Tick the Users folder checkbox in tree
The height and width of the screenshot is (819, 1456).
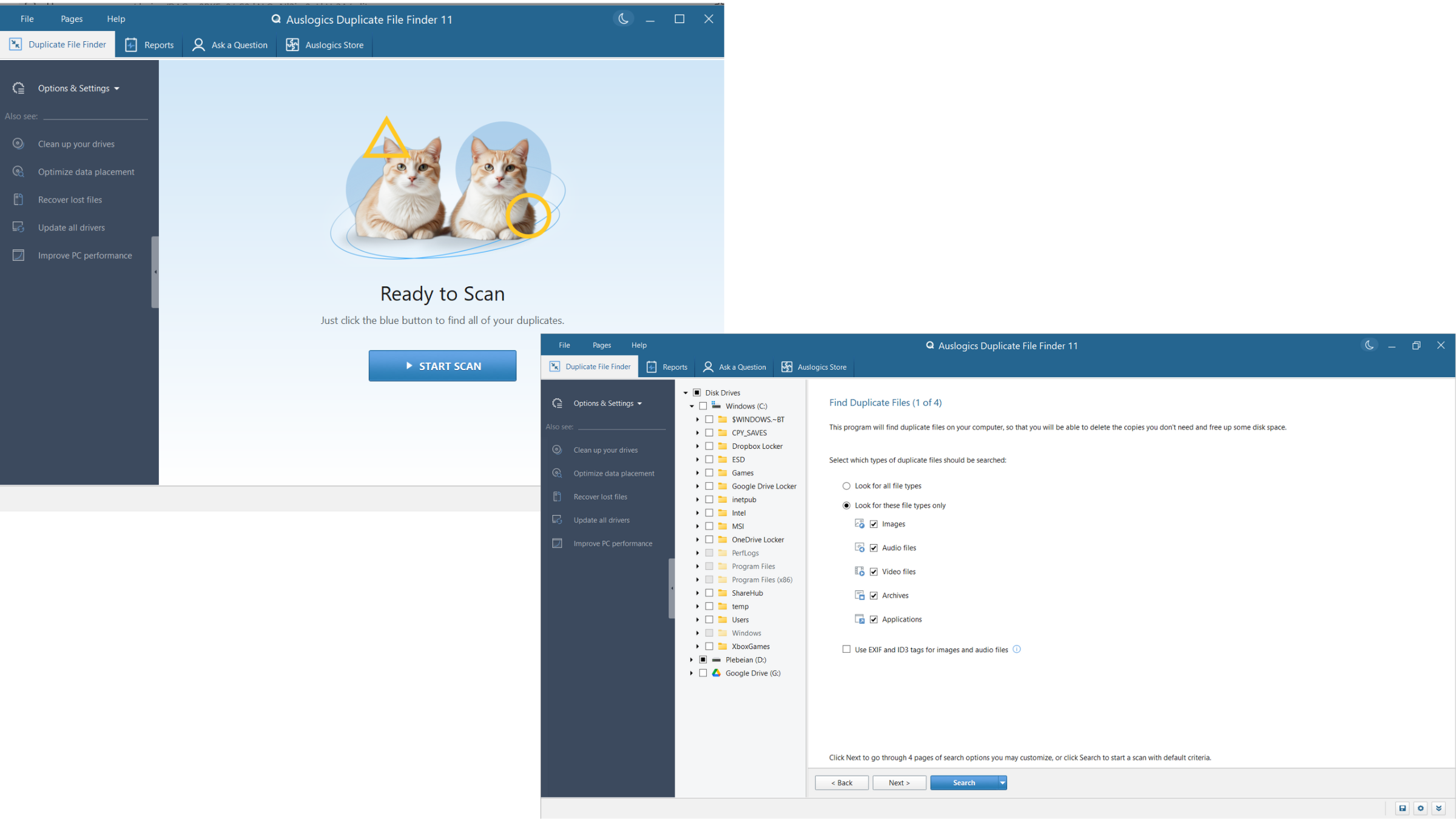click(709, 619)
